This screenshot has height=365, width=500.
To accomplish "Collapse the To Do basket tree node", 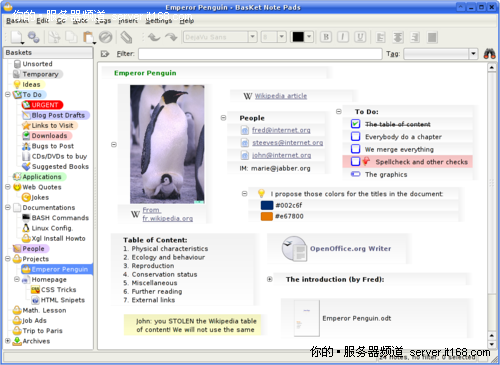I will pyautogui.click(x=8, y=95).
